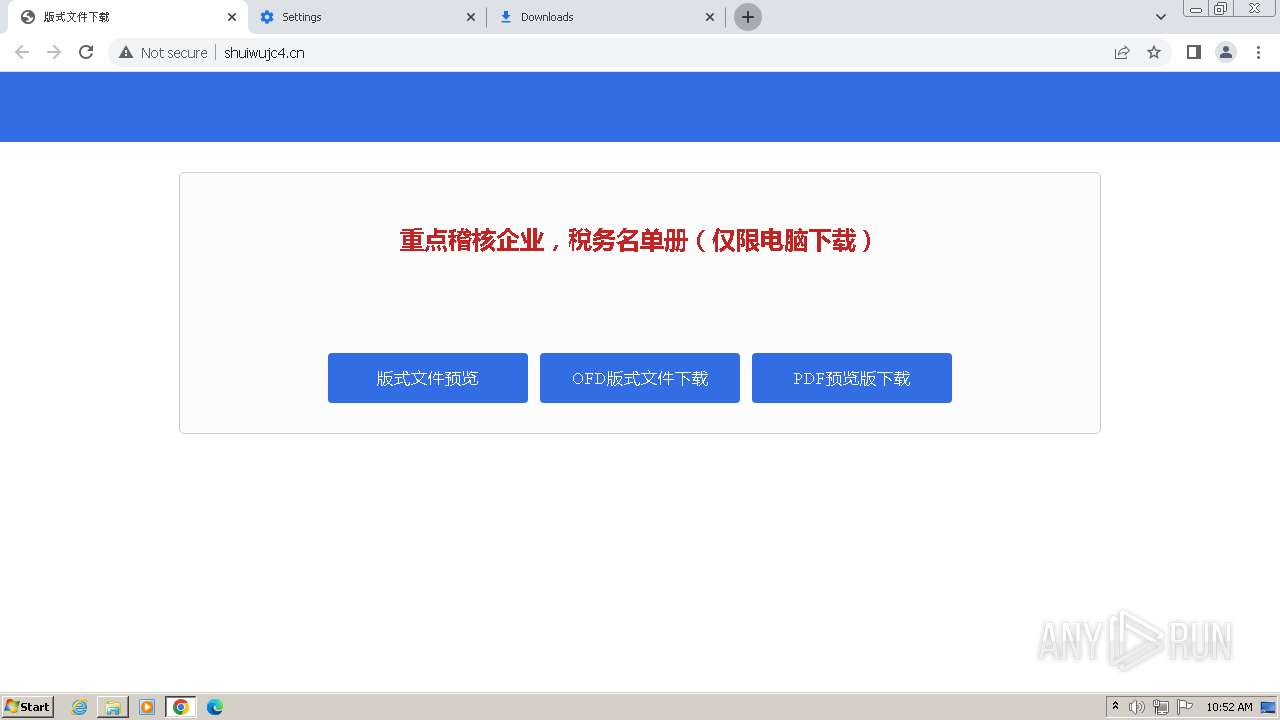Click the share page icon
This screenshot has width=1280, height=720.
click(1122, 52)
